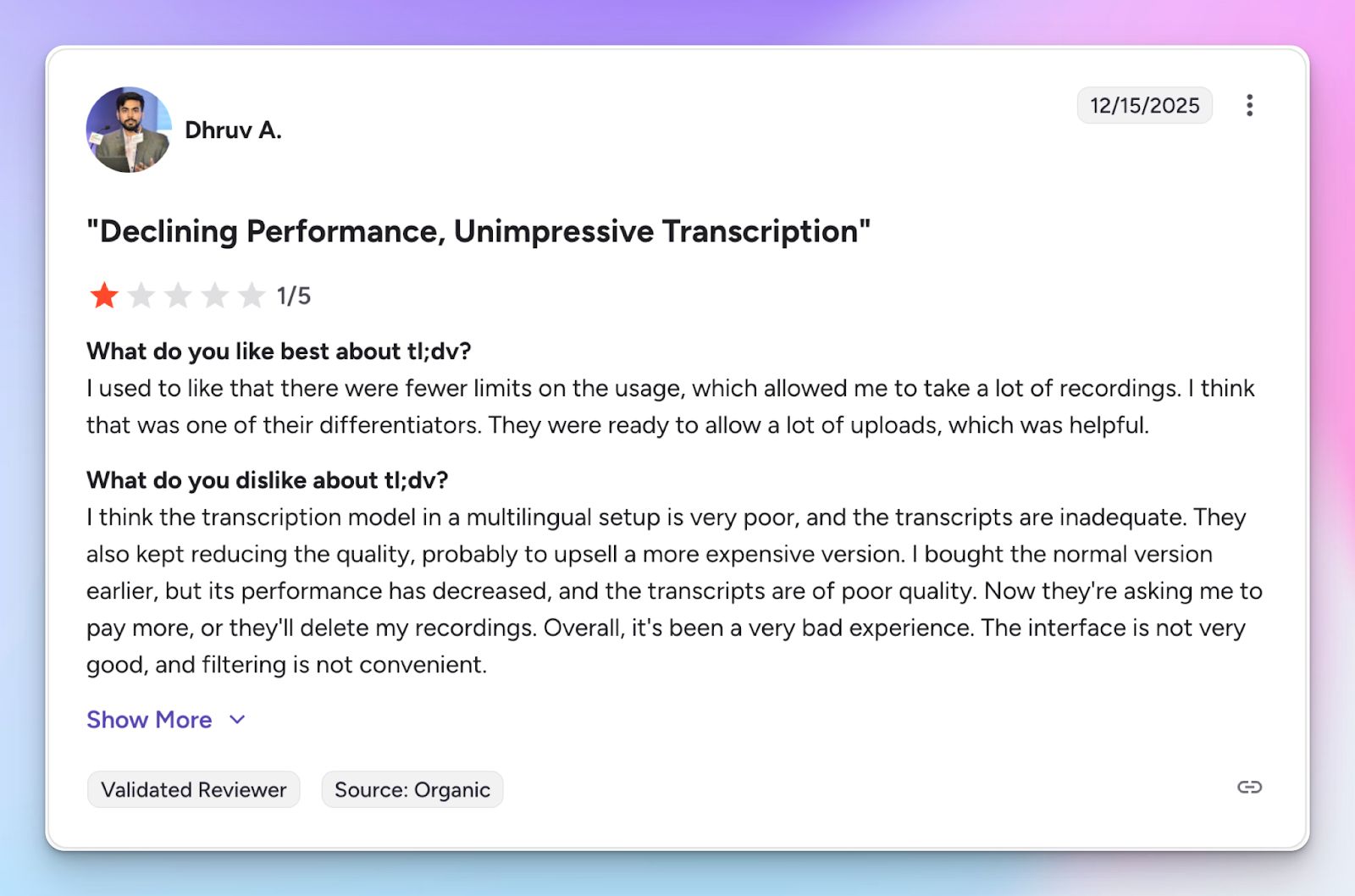Viewport: 1355px width, 896px height.
Task: Toggle the Source: Organic filter badge
Action: (x=412, y=789)
